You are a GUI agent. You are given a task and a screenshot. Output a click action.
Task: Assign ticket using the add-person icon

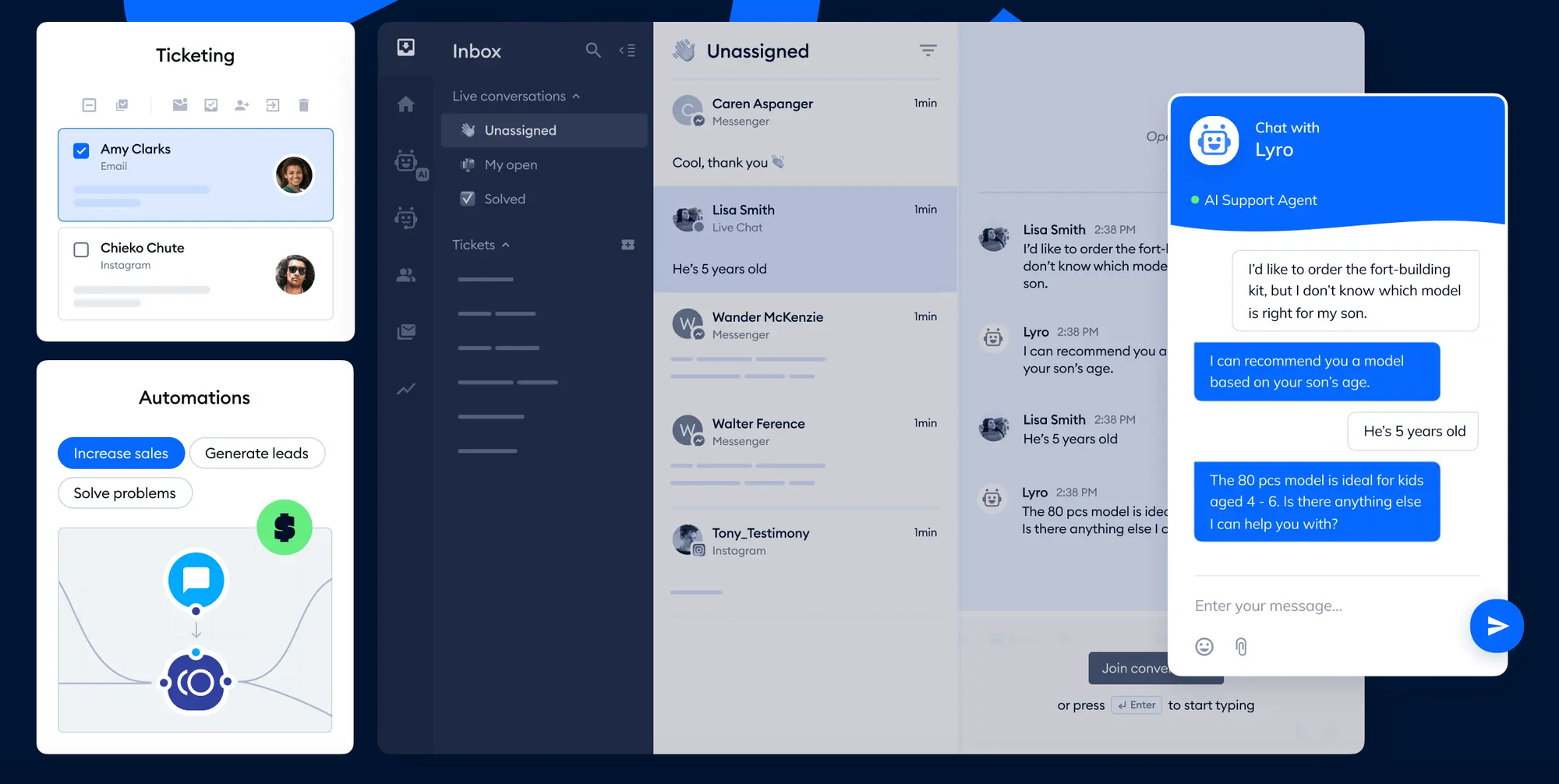coord(242,105)
